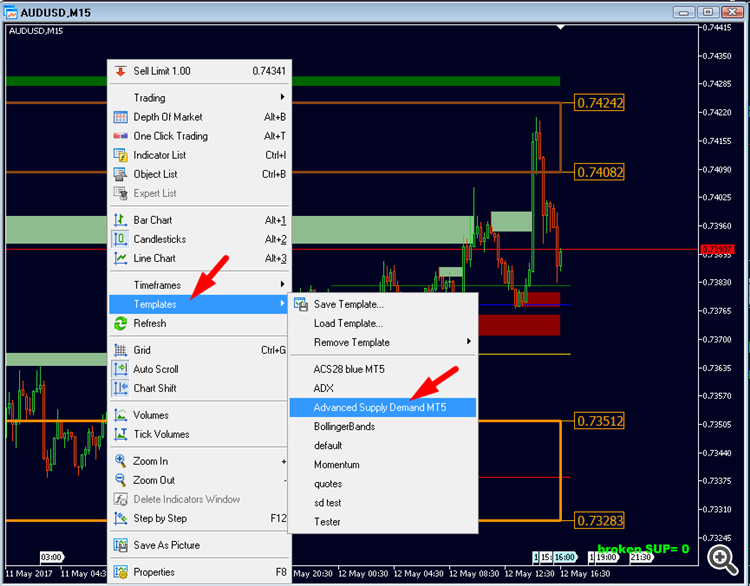
Task: Switch chart to Line Chart mode
Action: pos(199,259)
